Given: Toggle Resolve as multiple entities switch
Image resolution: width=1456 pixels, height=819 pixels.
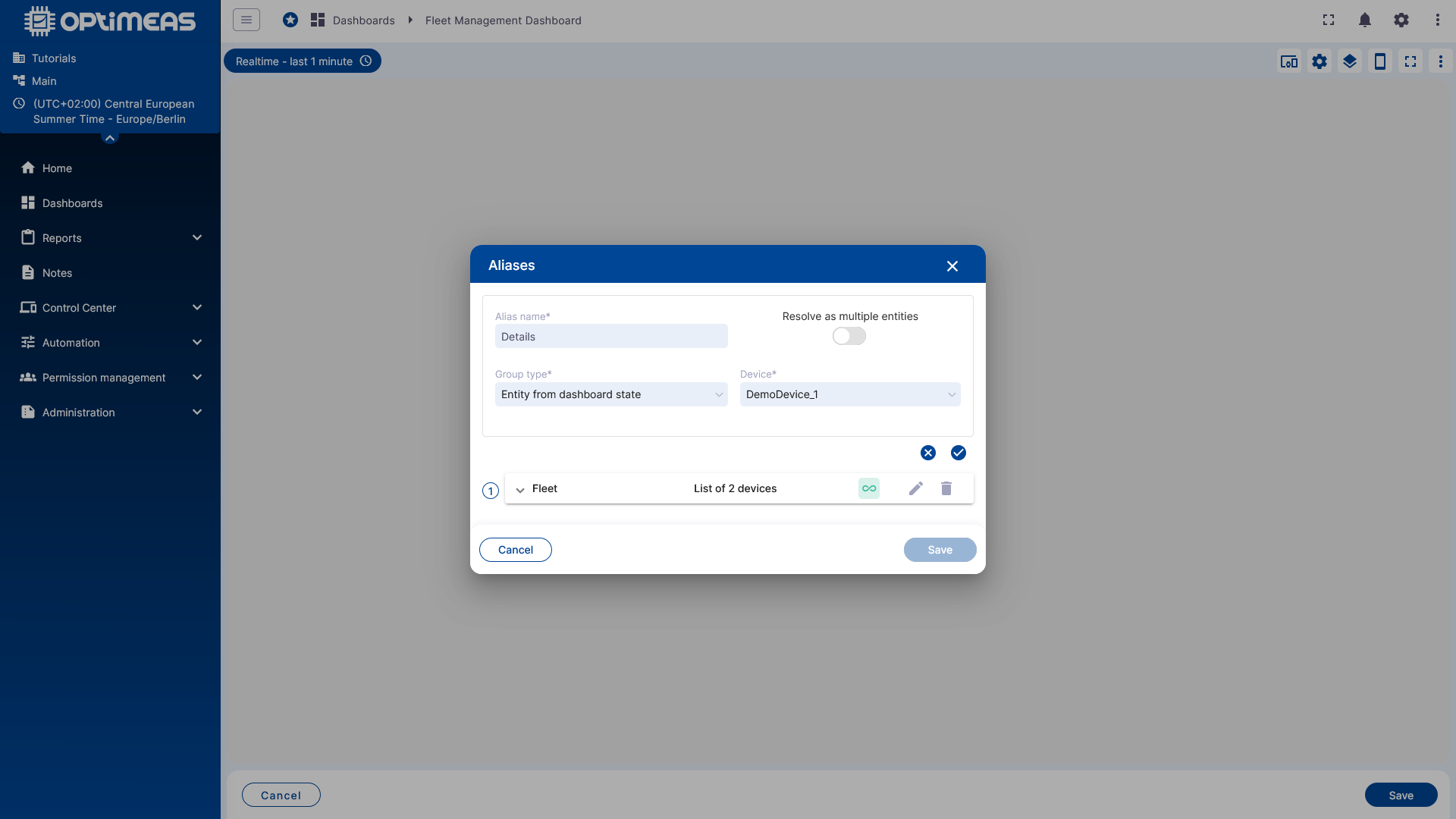Looking at the screenshot, I should click(849, 336).
